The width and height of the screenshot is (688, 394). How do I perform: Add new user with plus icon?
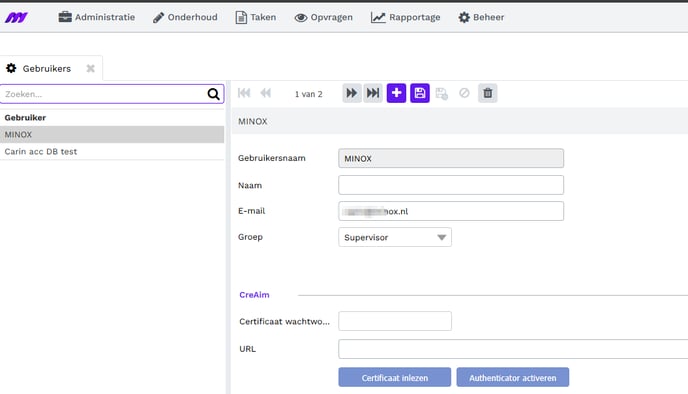pos(396,93)
